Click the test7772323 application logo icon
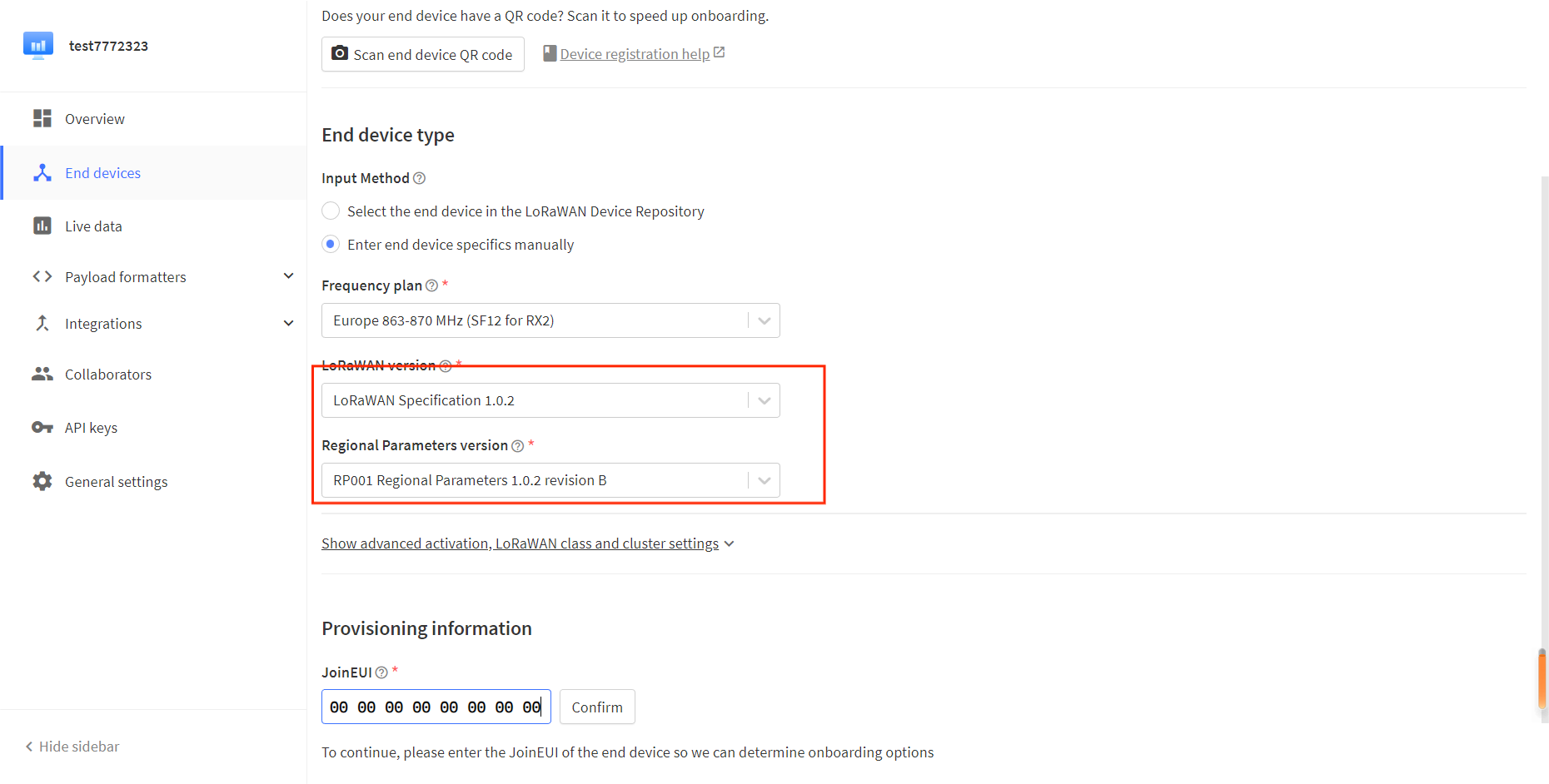This screenshot has width=1549, height=784. coord(38,46)
